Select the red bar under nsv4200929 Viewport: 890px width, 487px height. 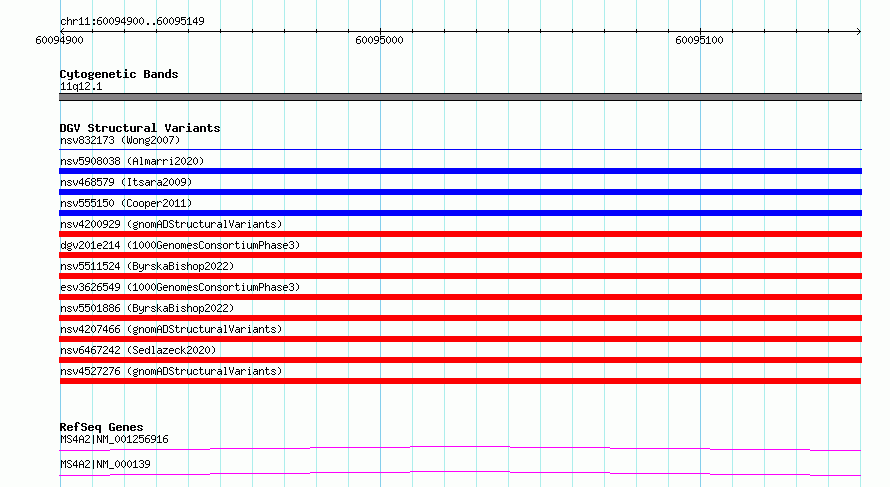pos(460,234)
